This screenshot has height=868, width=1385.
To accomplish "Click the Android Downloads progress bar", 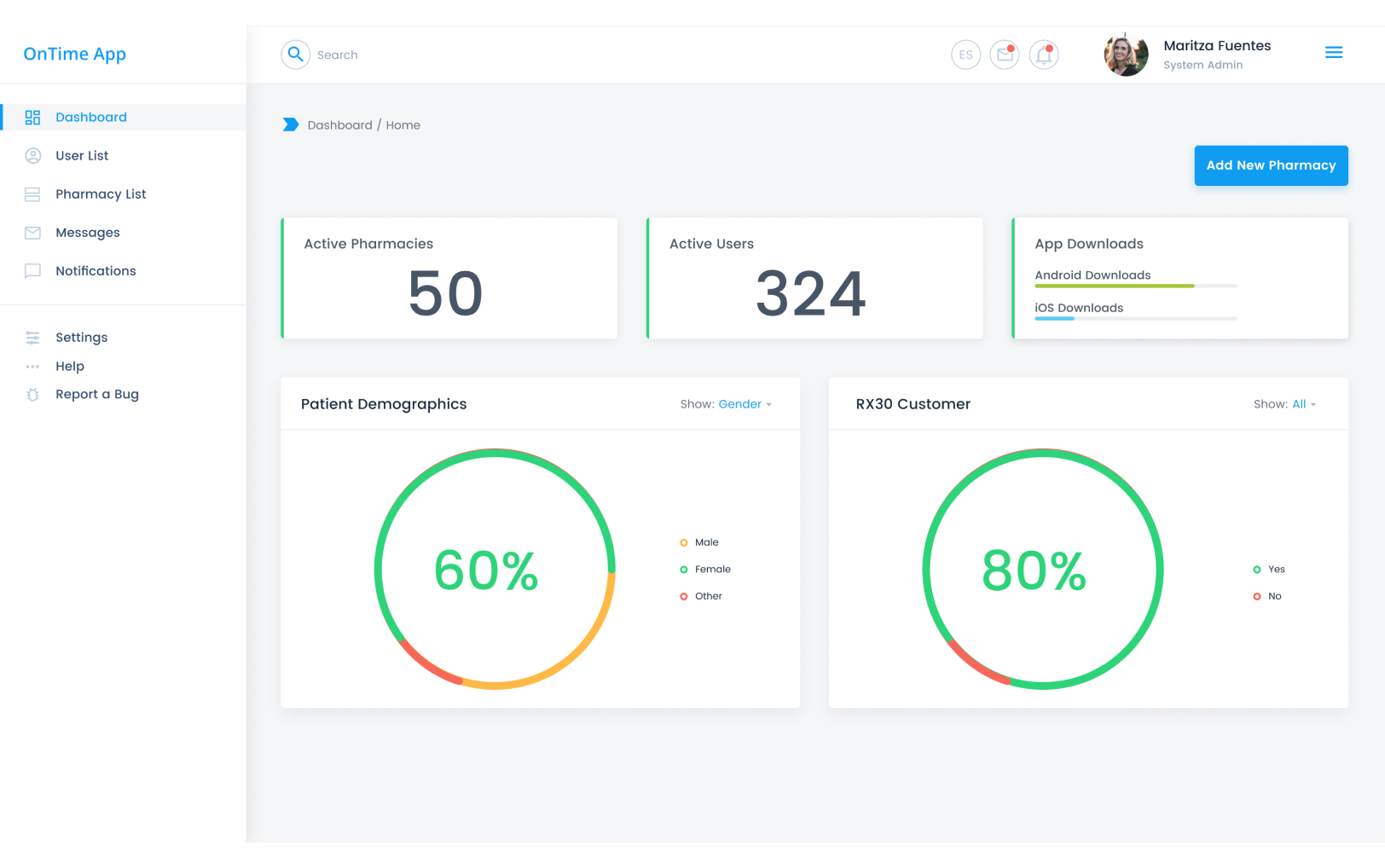I will tap(1135, 286).
